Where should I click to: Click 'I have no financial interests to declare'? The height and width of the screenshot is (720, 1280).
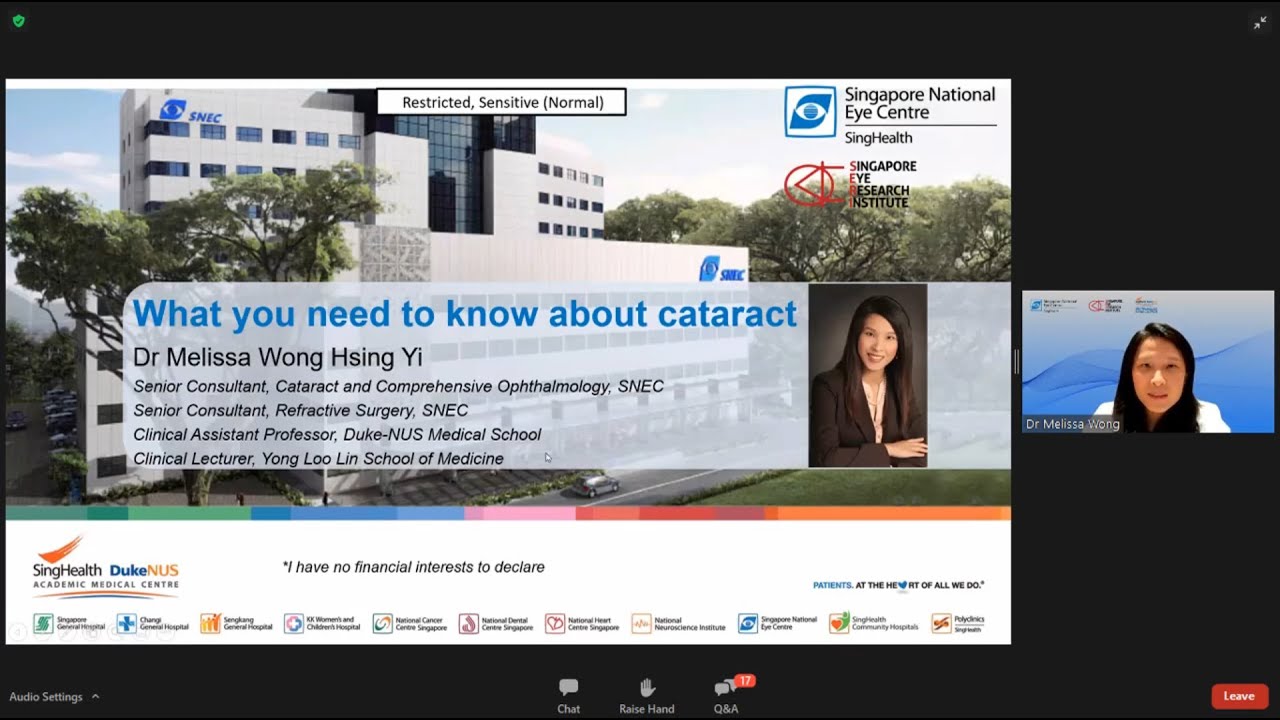414,567
